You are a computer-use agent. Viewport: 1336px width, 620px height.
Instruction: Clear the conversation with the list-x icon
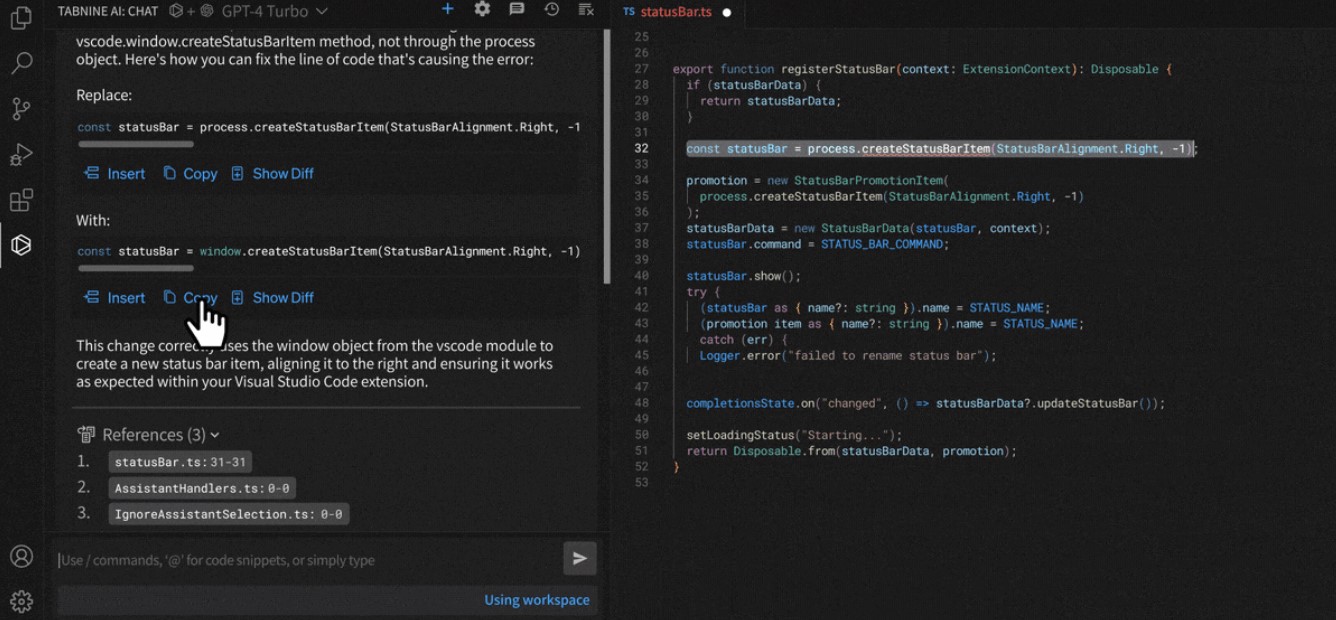click(586, 10)
